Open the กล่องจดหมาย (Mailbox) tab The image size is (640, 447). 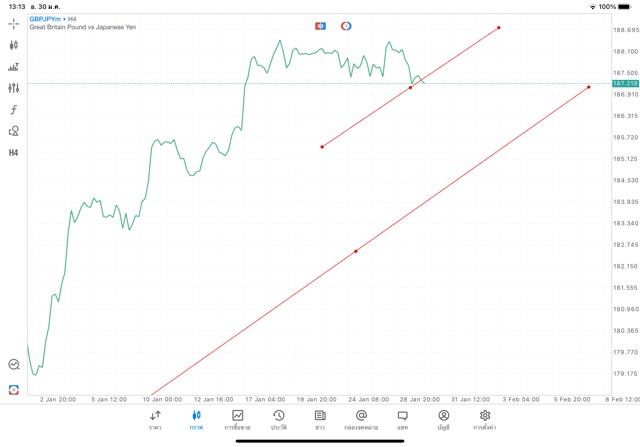click(x=361, y=420)
